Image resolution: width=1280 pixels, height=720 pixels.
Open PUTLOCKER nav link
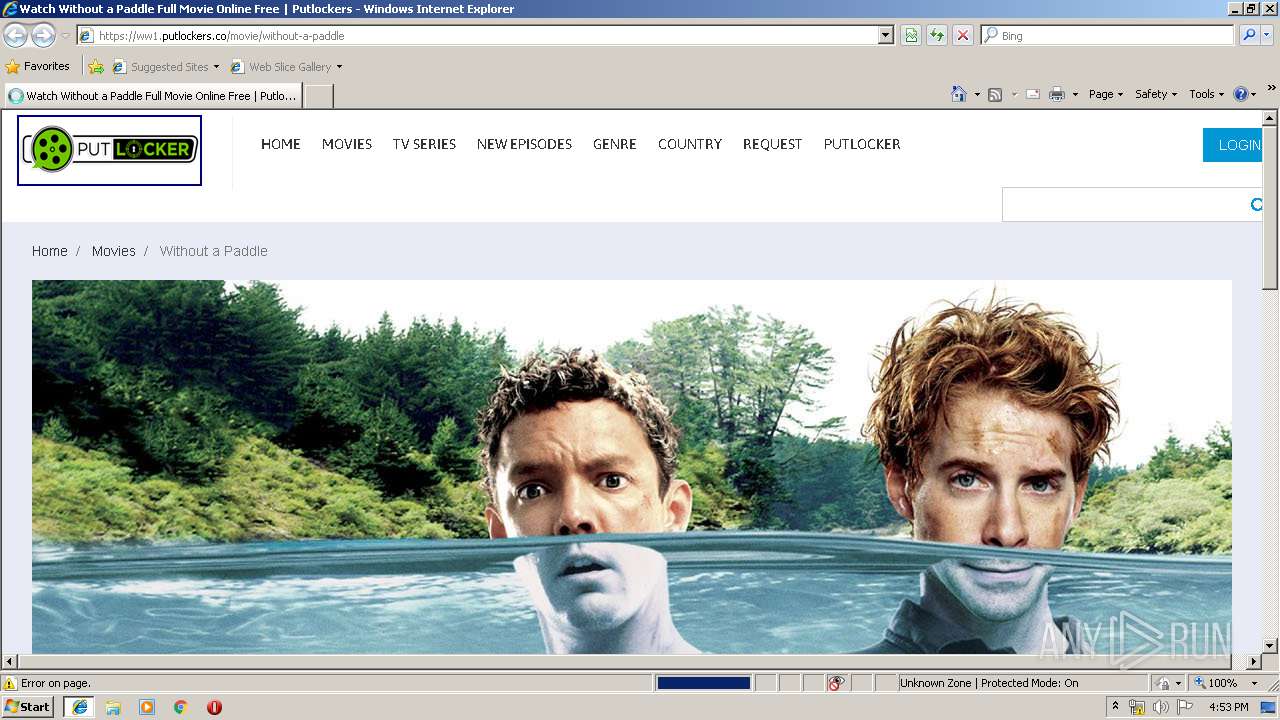862,144
